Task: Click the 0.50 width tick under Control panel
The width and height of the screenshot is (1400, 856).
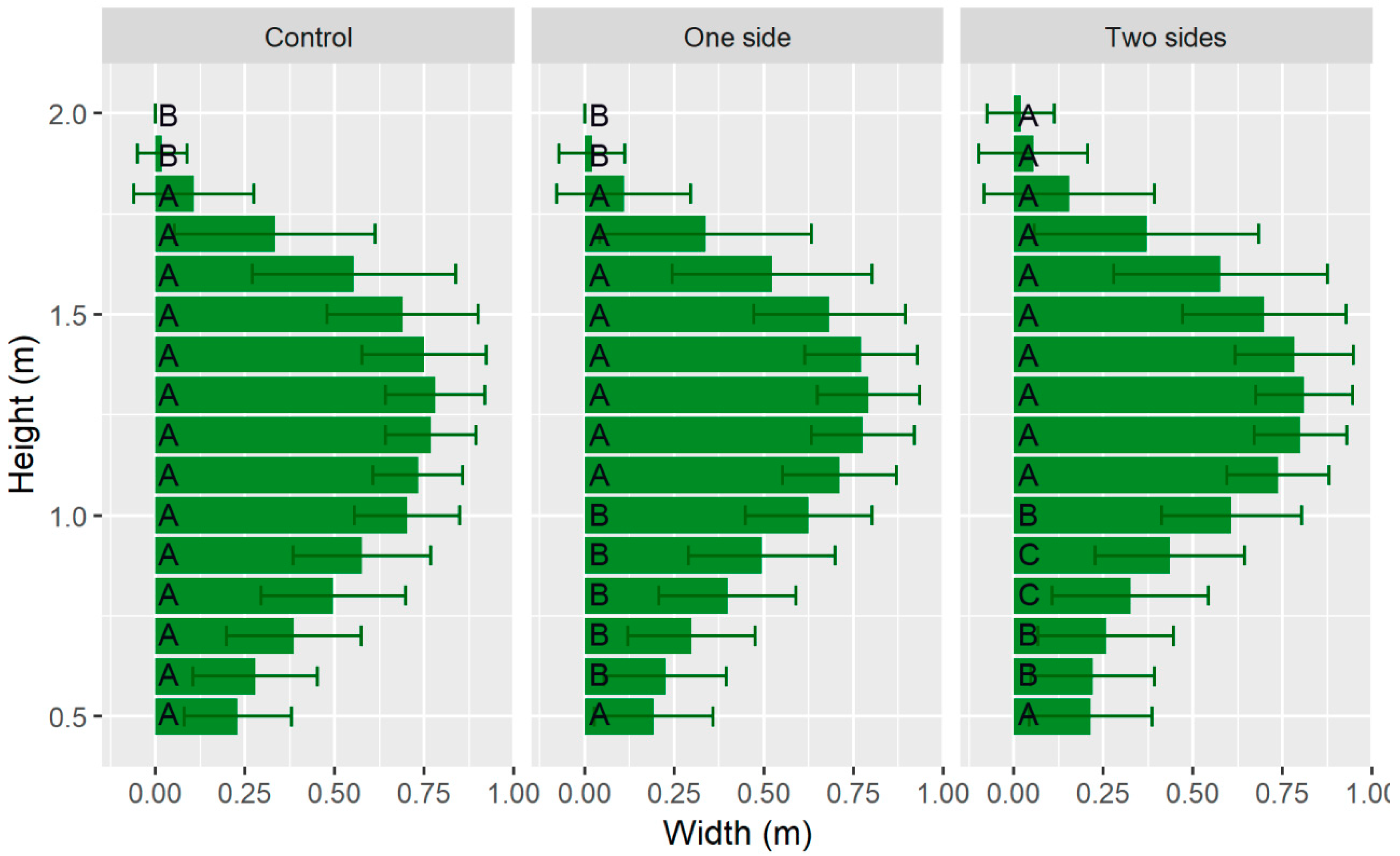Action: click(x=334, y=794)
